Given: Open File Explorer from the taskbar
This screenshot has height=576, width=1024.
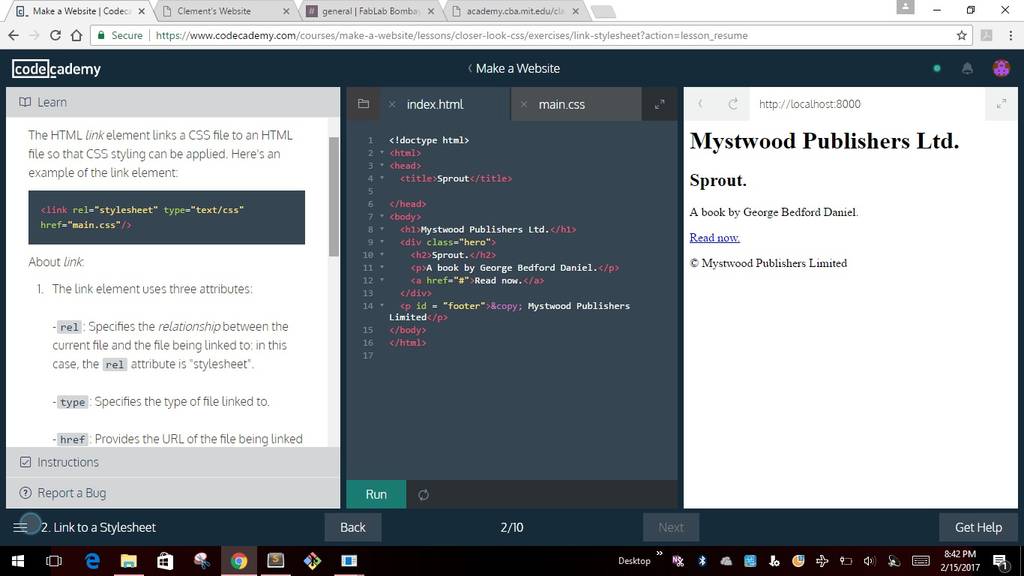Looking at the screenshot, I should (x=129, y=560).
